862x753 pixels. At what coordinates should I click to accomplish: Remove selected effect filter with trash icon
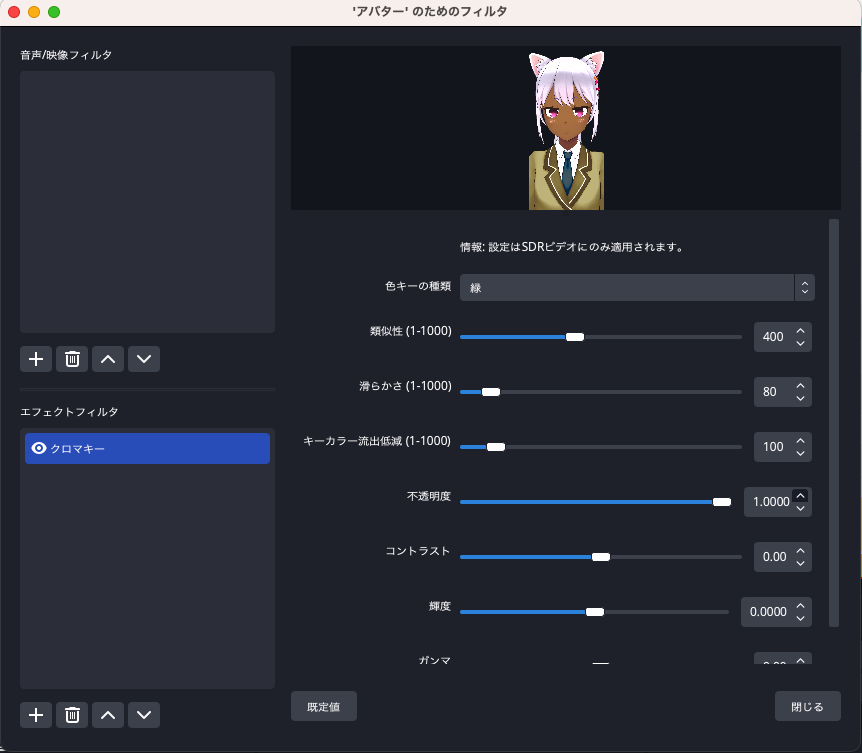point(72,715)
